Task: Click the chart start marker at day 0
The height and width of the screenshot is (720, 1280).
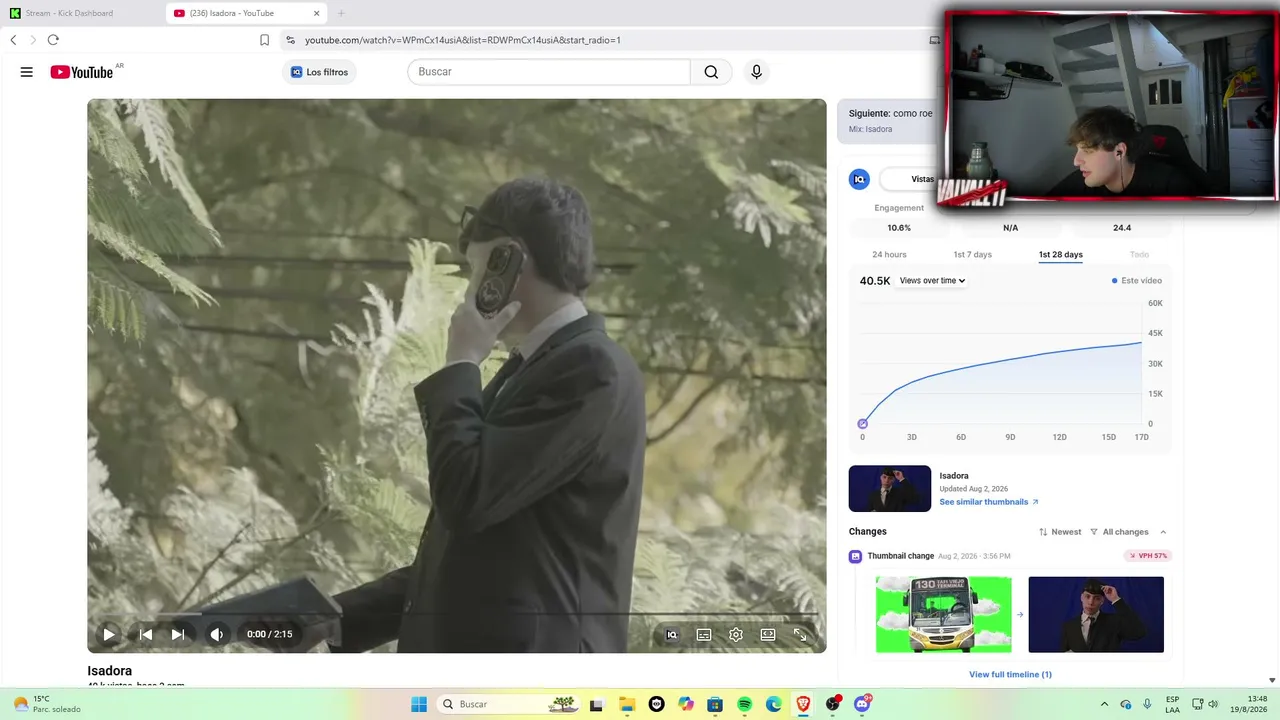Action: pyautogui.click(x=863, y=424)
